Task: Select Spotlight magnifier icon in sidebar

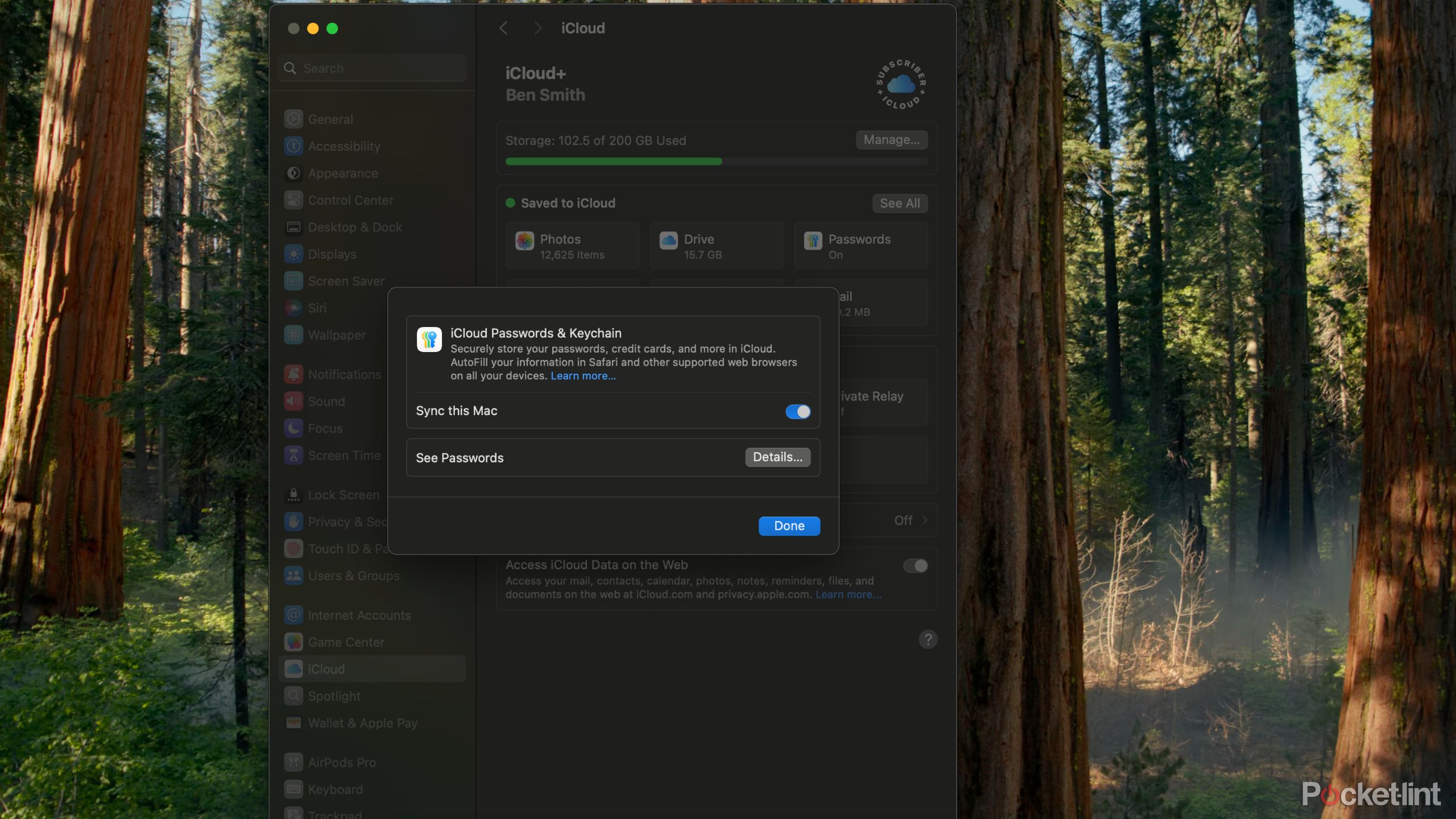Action: 293,696
